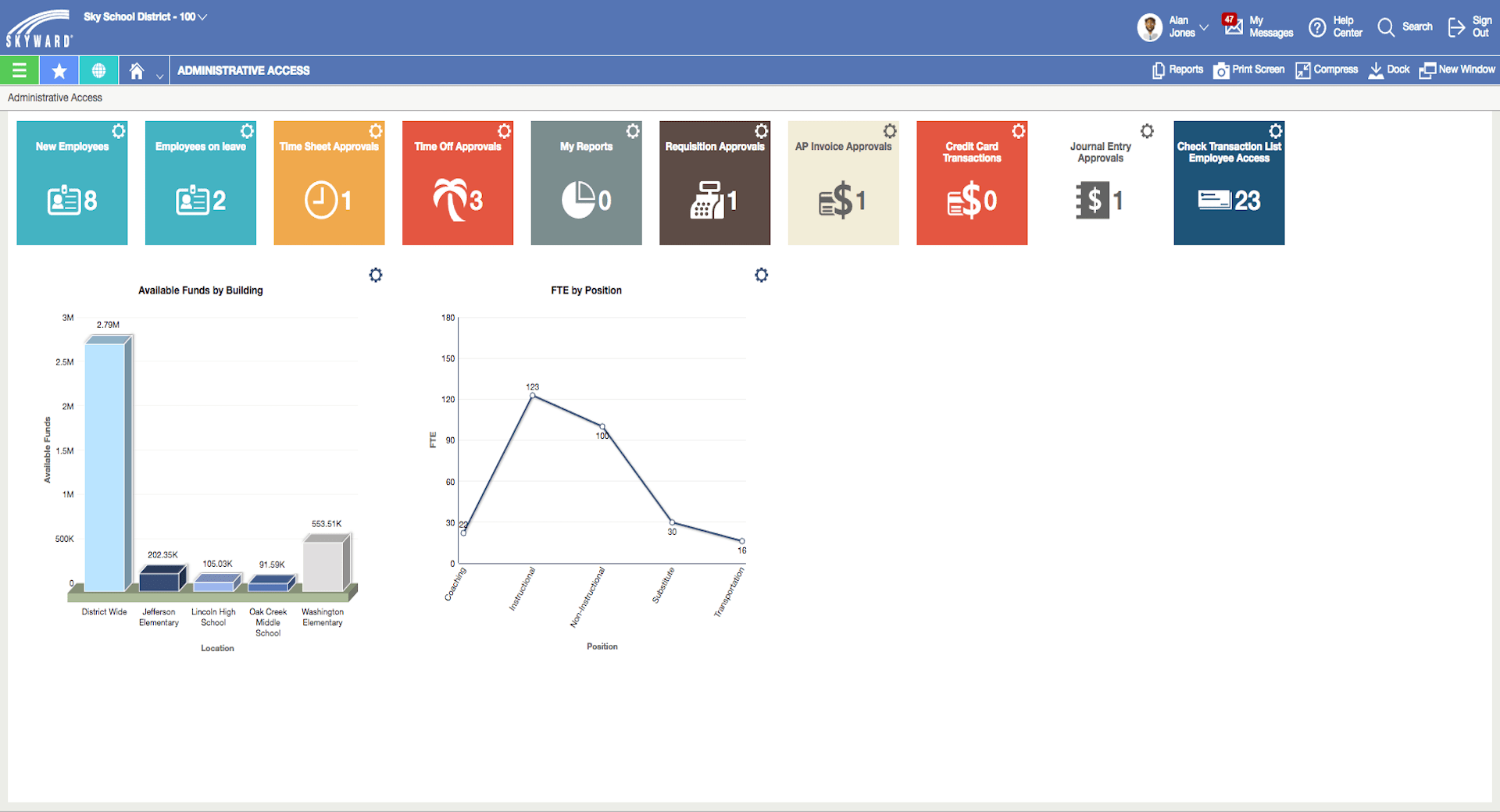Image resolution: width=1500 pixels, height=812 pixels.
Task: Open the Help Center
Action: click(x=1336, y=27)
